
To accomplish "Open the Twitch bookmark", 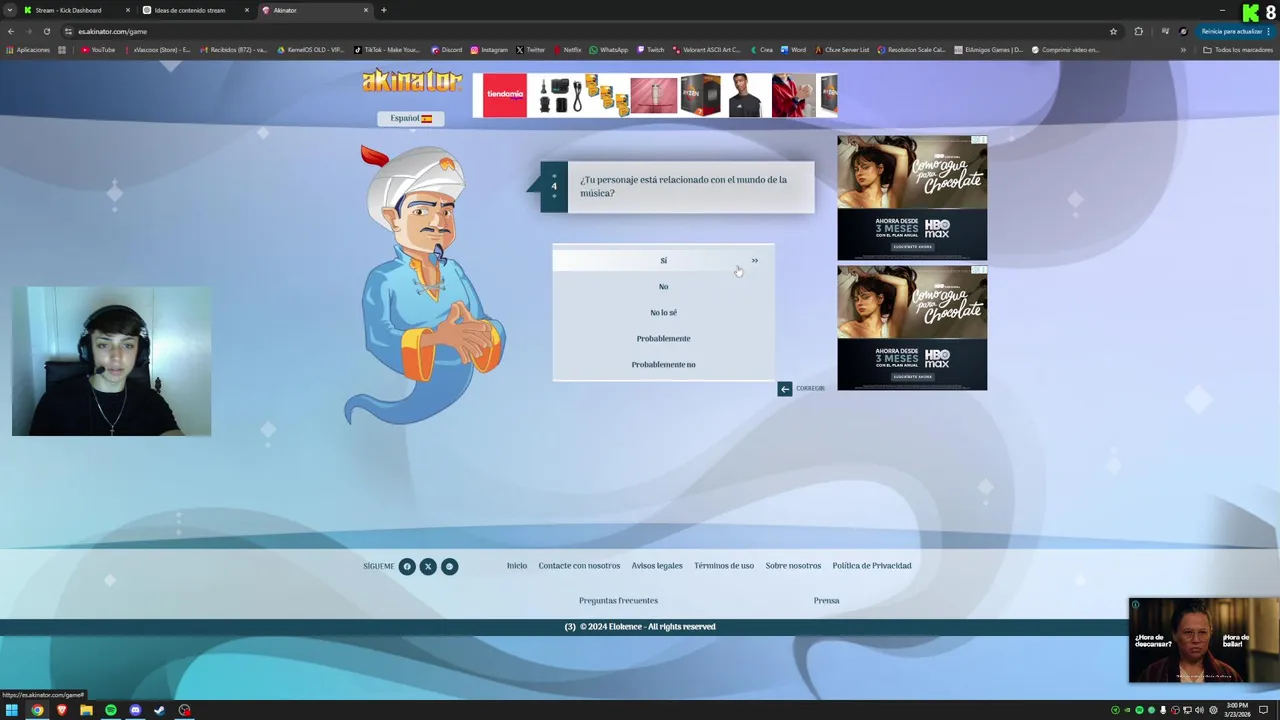I will (x=650, y=50).
